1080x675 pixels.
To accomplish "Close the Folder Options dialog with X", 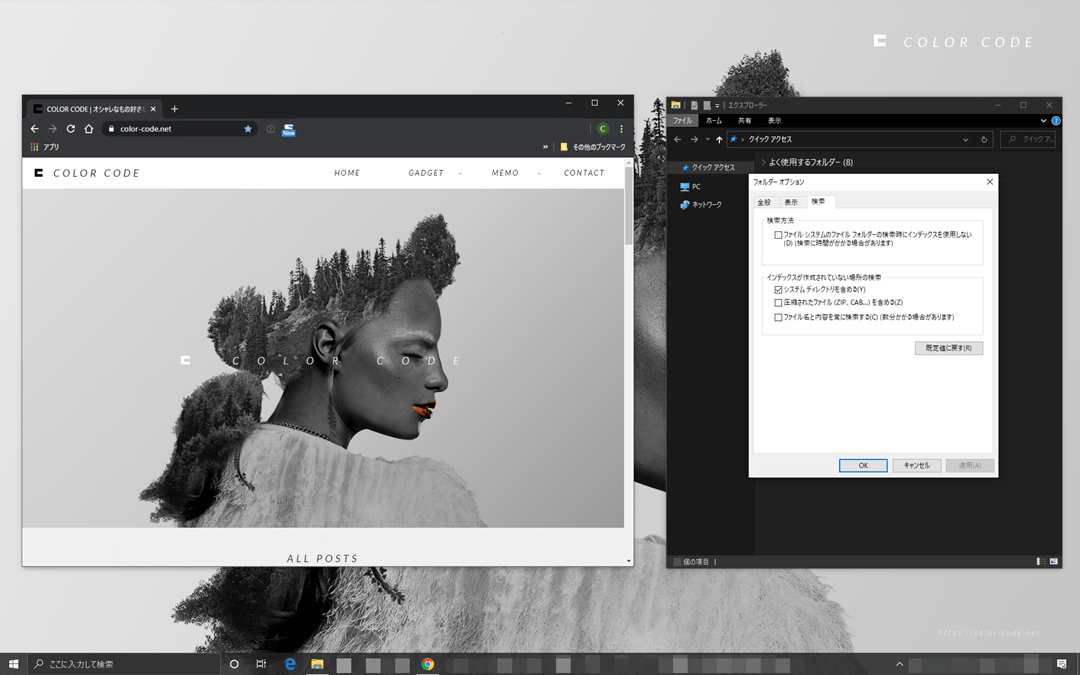I will point(990,182).
